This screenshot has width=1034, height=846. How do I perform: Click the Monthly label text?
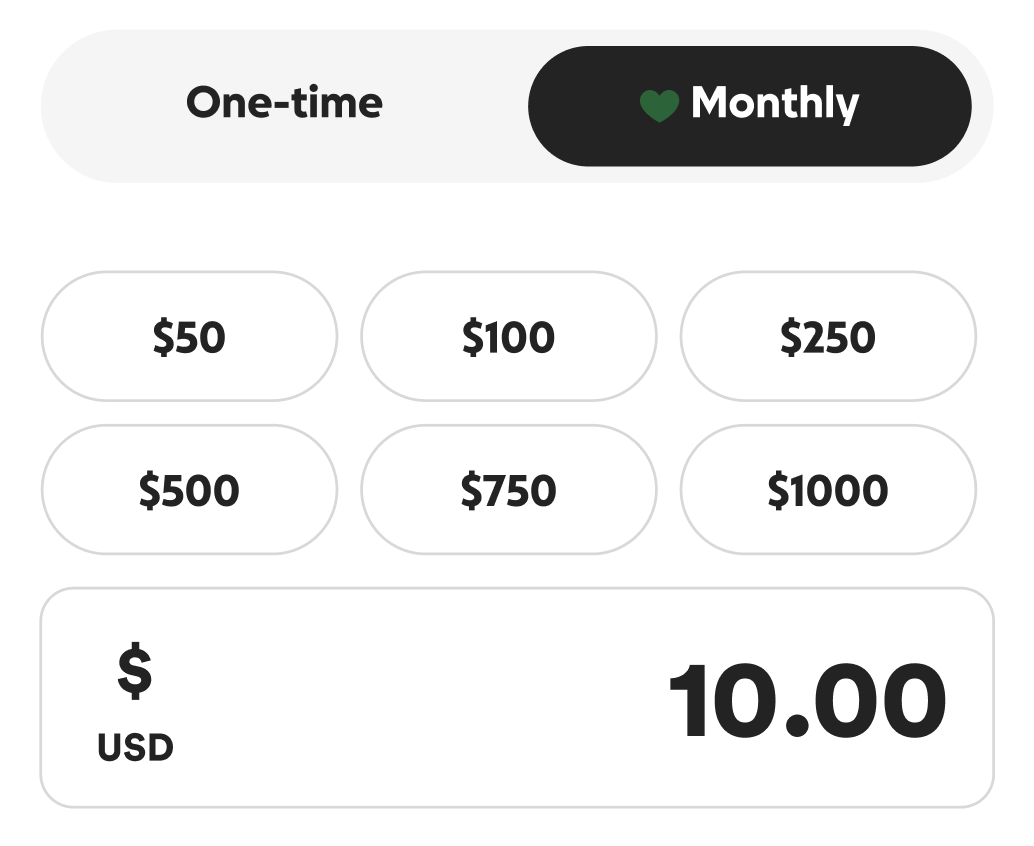[774, 104]
